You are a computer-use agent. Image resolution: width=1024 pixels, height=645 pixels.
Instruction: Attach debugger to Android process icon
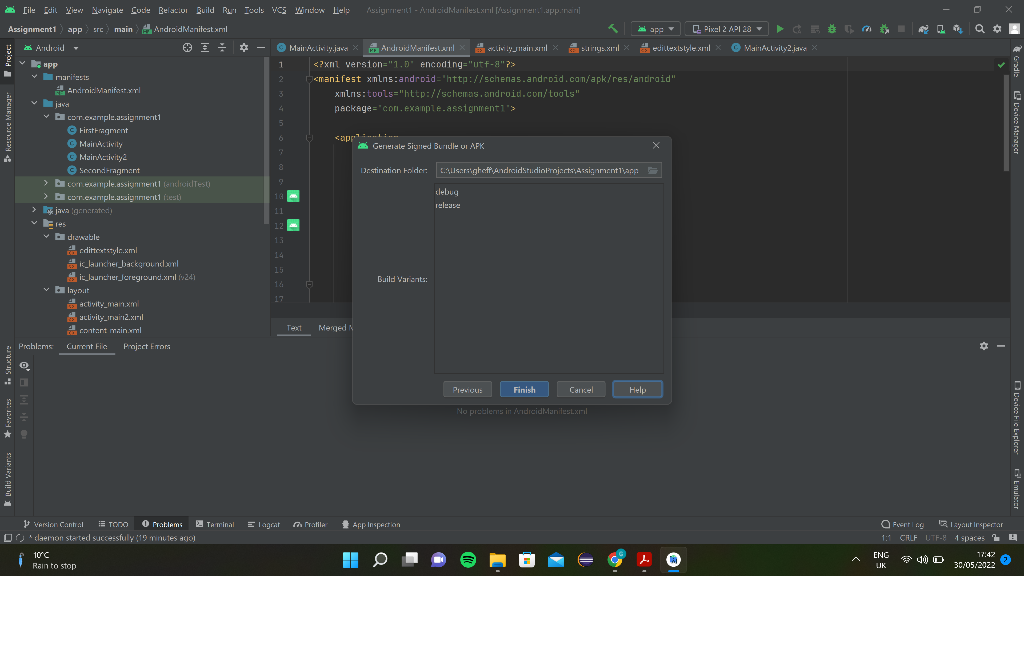point(884,29)
